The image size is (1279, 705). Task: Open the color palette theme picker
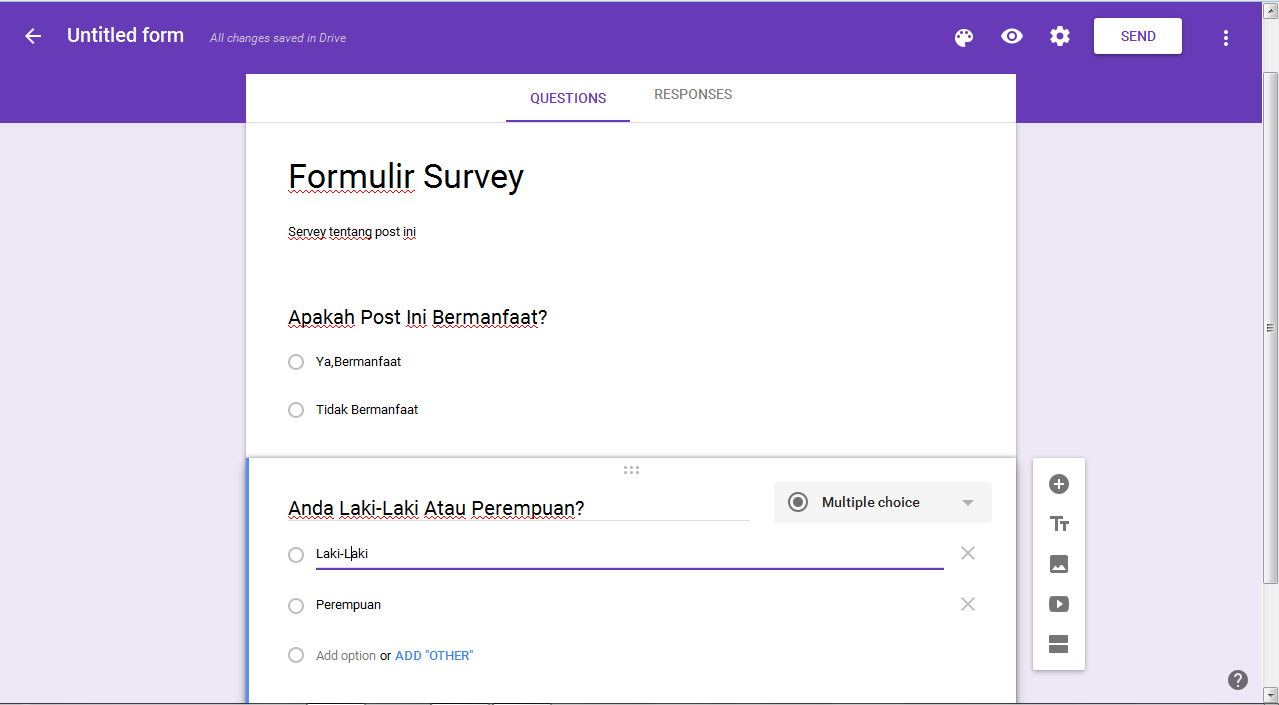click(x=963, y=36)
